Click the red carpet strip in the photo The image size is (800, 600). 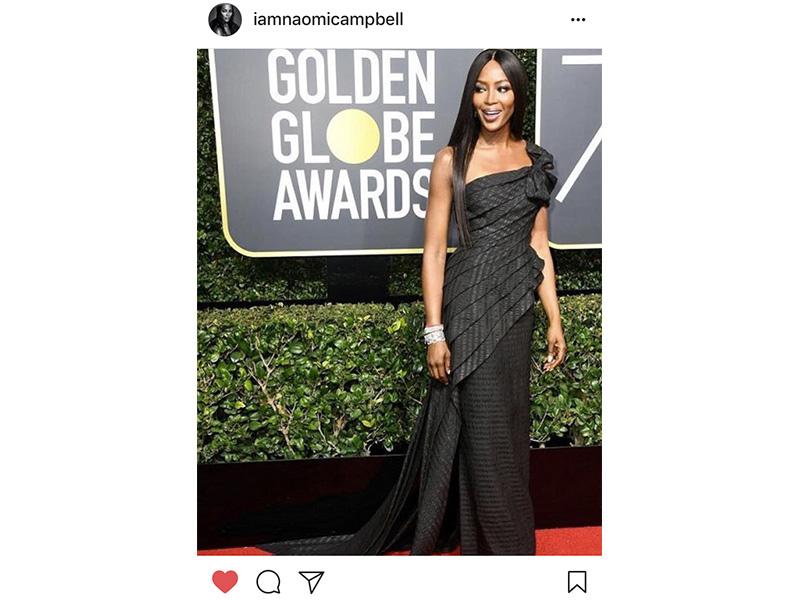tap(568, 541)
